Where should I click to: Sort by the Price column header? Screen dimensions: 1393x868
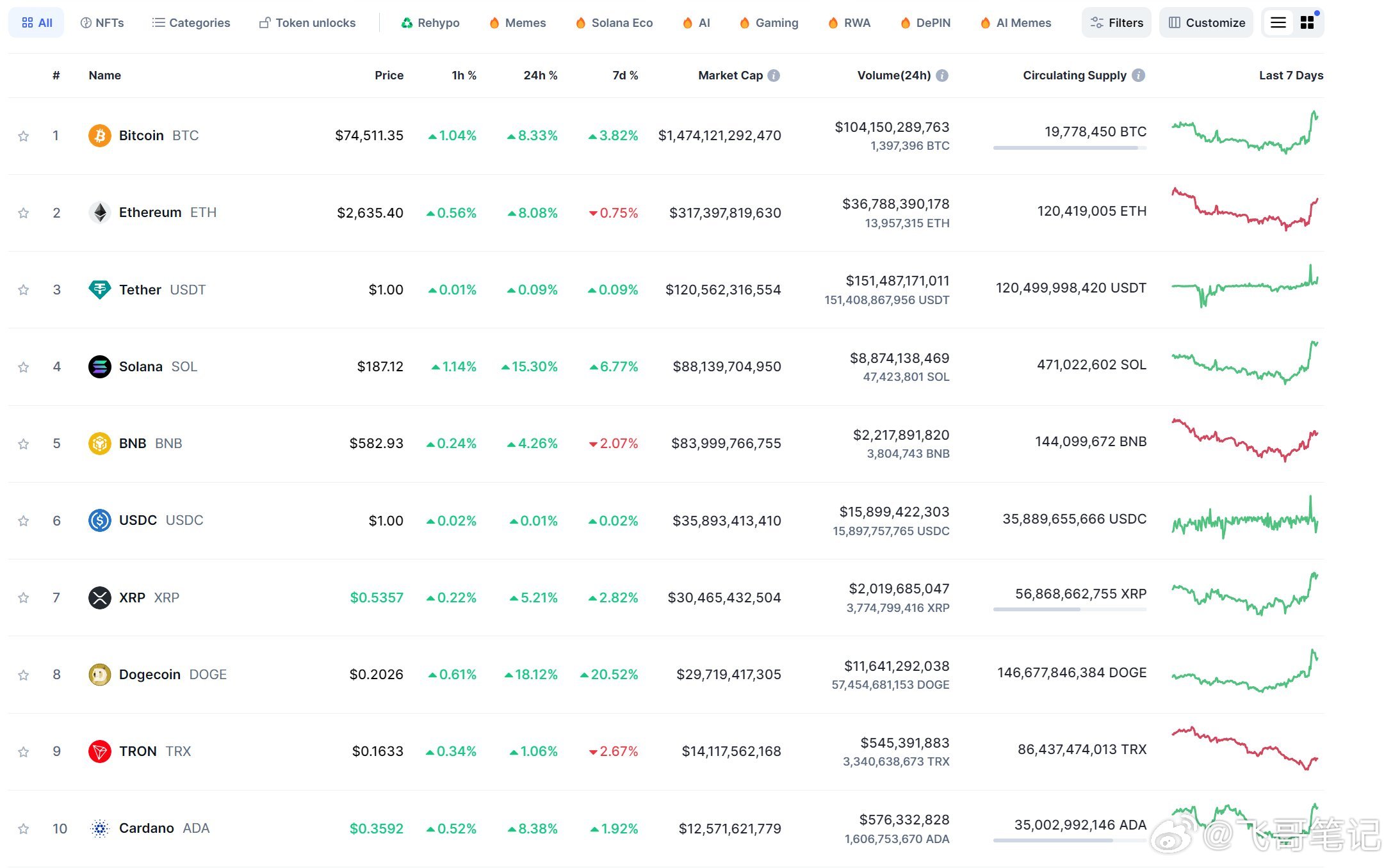pyautogui.click(x=389, y=76)
